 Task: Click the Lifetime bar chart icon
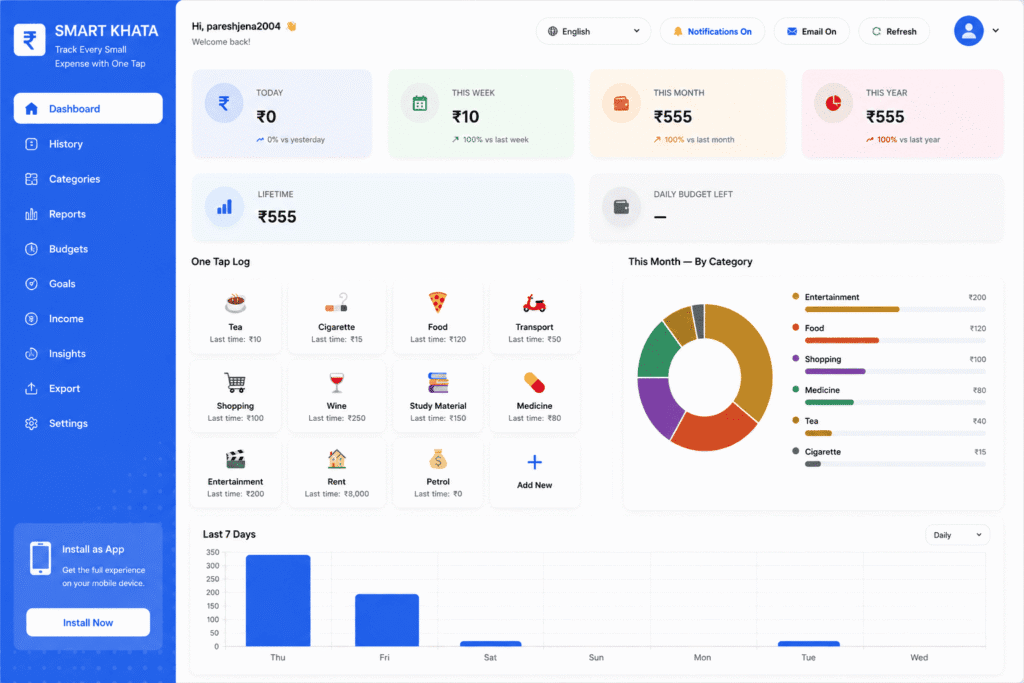pos(224,207)
